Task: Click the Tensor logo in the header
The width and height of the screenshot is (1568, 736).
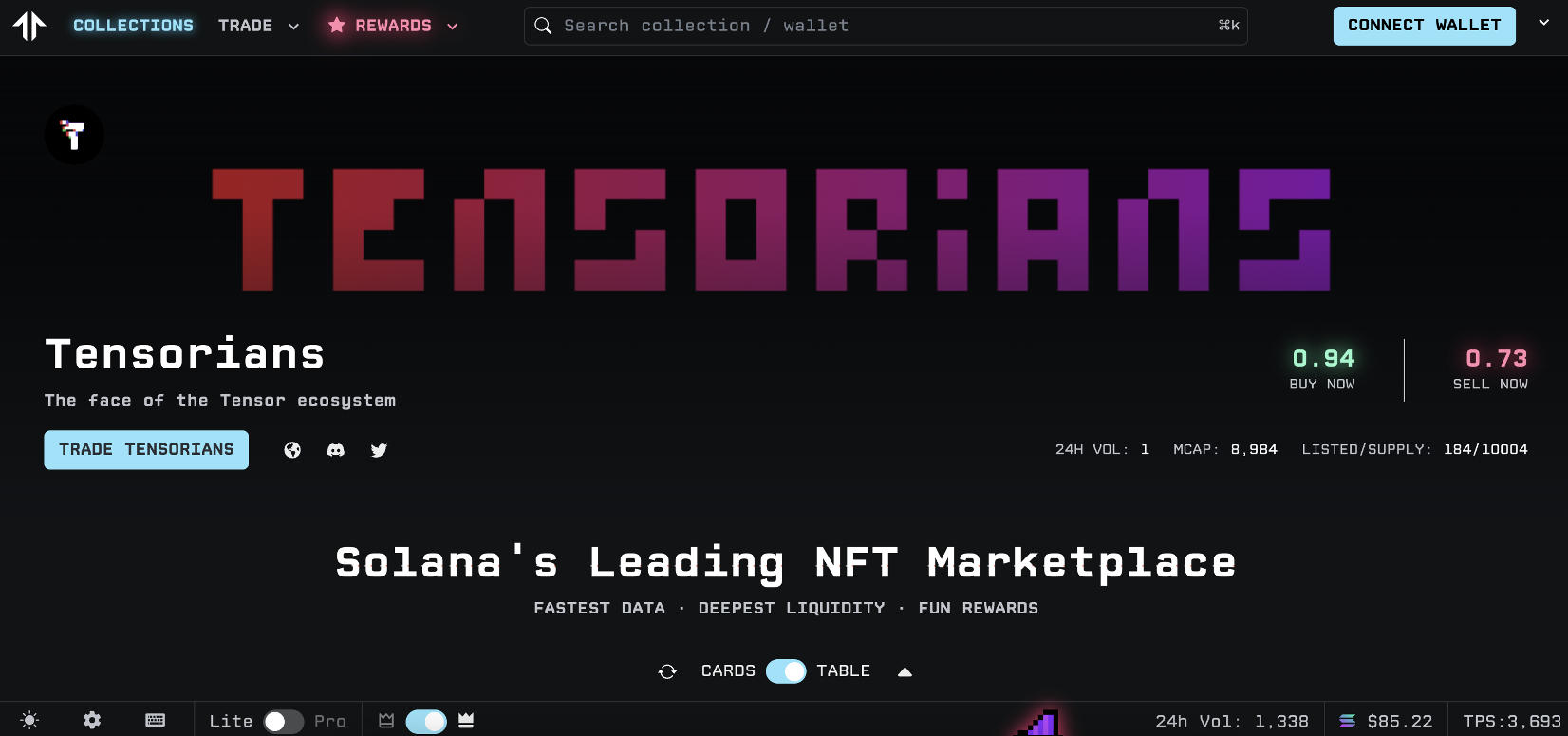Action: tap(29, 26)
